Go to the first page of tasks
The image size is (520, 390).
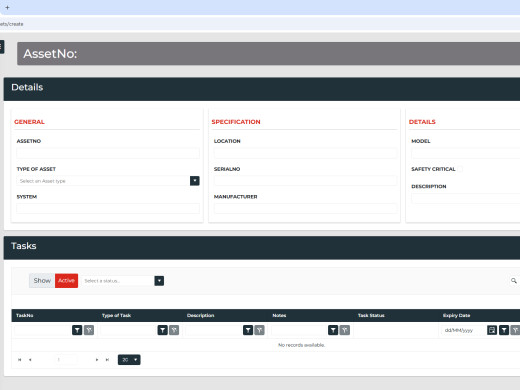pos(20,360)
